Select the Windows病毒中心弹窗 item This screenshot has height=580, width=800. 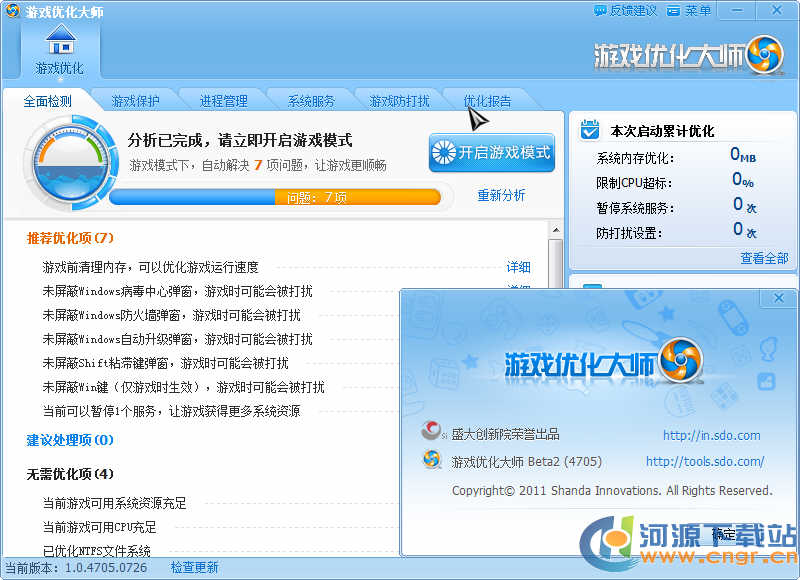[x=177, y=291]
